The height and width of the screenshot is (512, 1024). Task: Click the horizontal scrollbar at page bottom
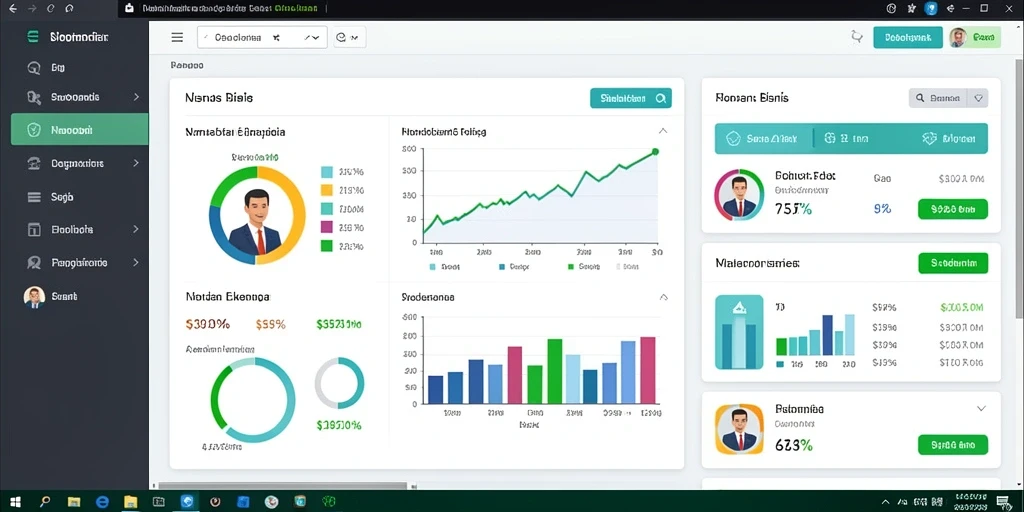pos(283,486)
